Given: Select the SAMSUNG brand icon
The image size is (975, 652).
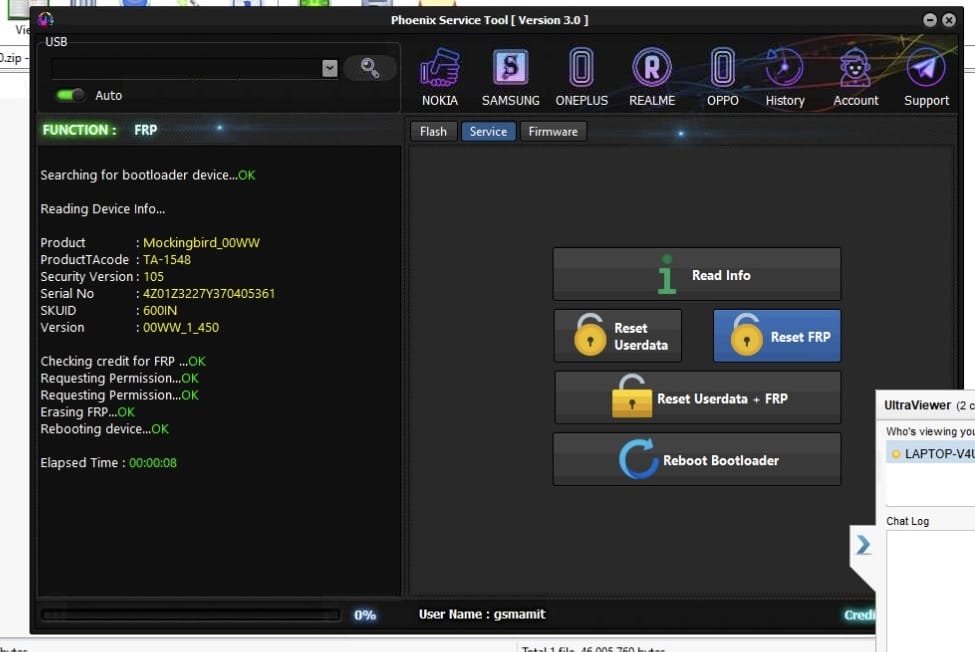Looking at the screenshot, I should tap(510, 70).
